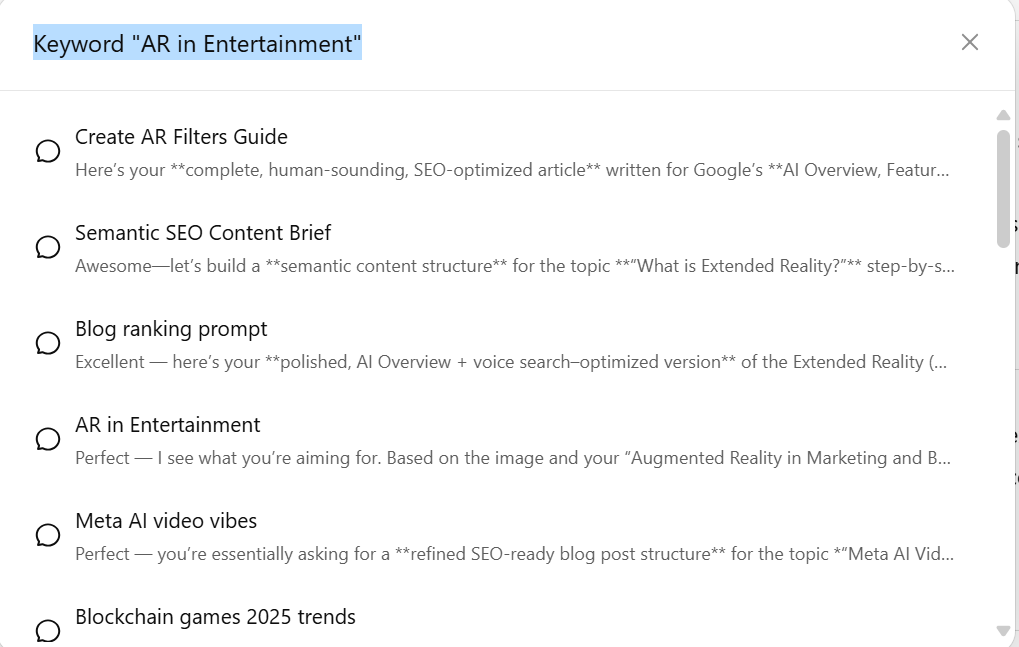Screen dimensions: 1019x647
Task: Close the search dialog with X
Action: point(969,42)
